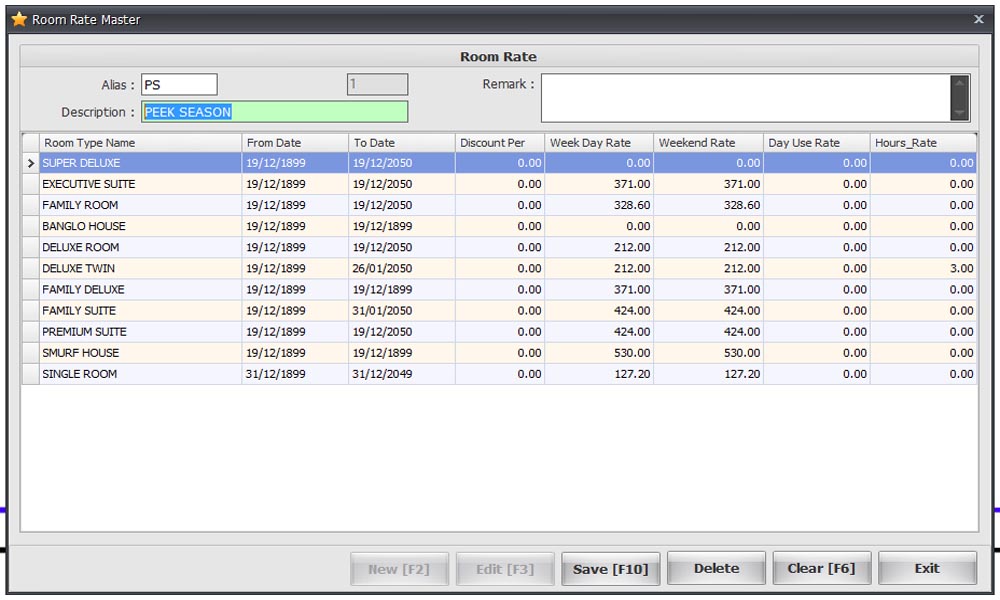Click the star icon in title bar
This screenshot has height=600, width=1000.
[x=19, y=19]
